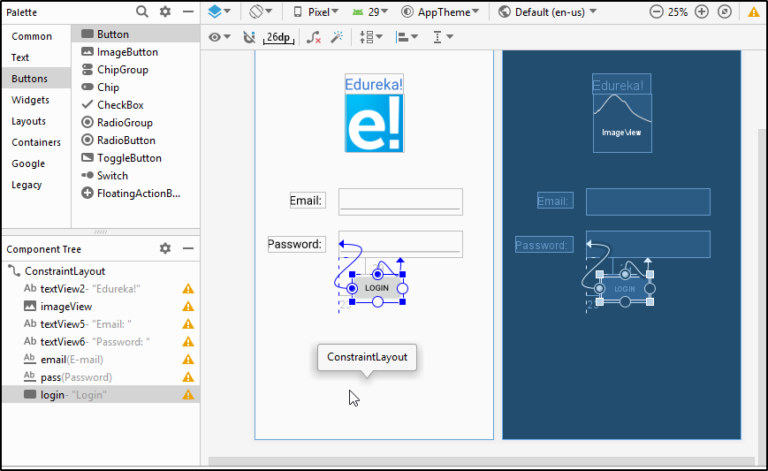Select the LOGIN button on the design canvas

(377, 288)
